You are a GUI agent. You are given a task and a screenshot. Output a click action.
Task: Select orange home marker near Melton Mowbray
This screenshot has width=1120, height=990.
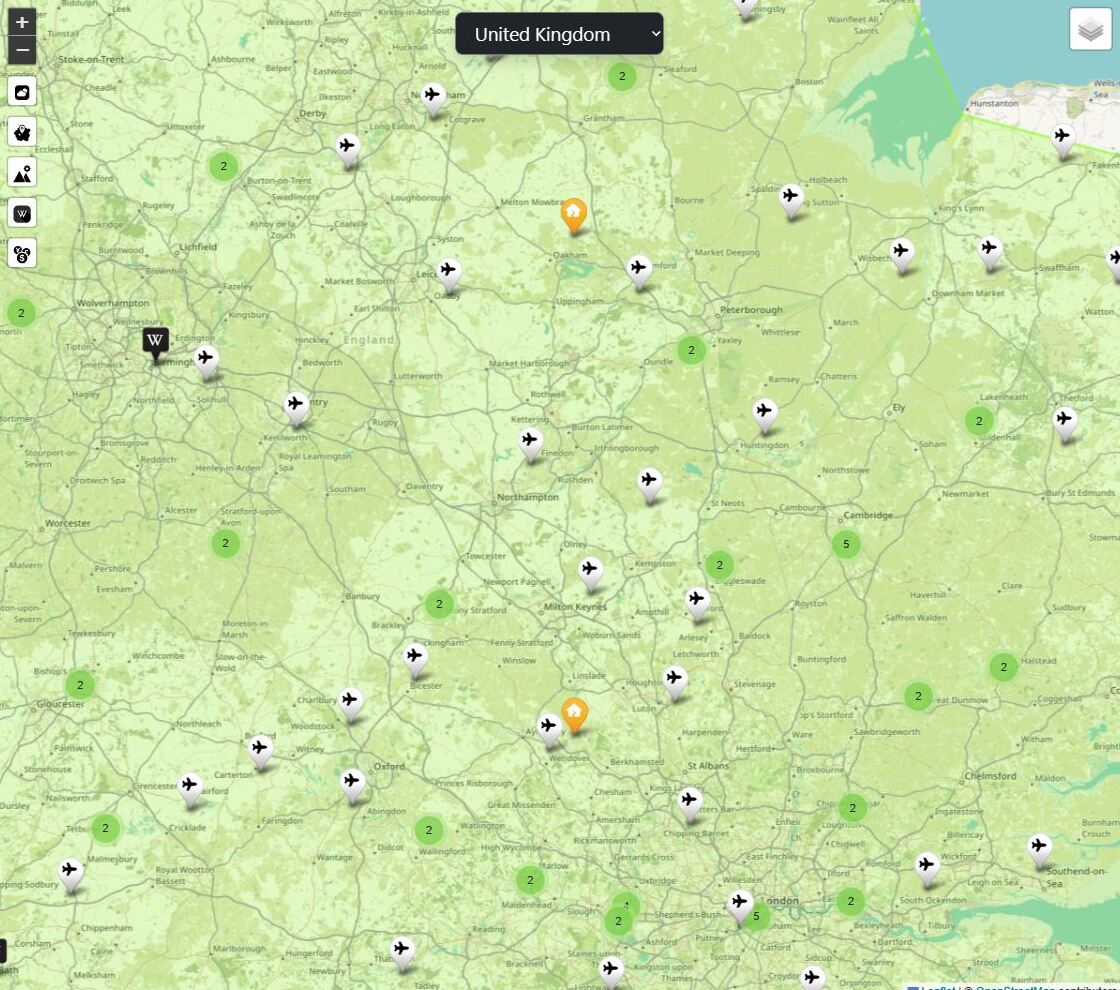[x=574, y=216]
